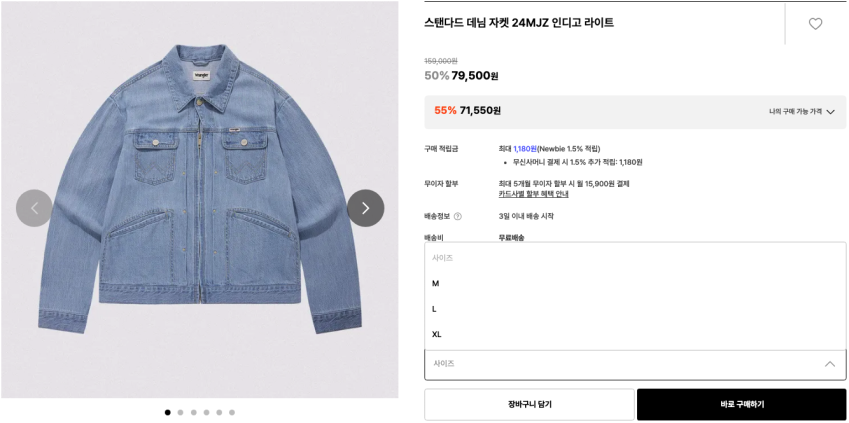Select the first carousel dot indicator

pos(167,412)
